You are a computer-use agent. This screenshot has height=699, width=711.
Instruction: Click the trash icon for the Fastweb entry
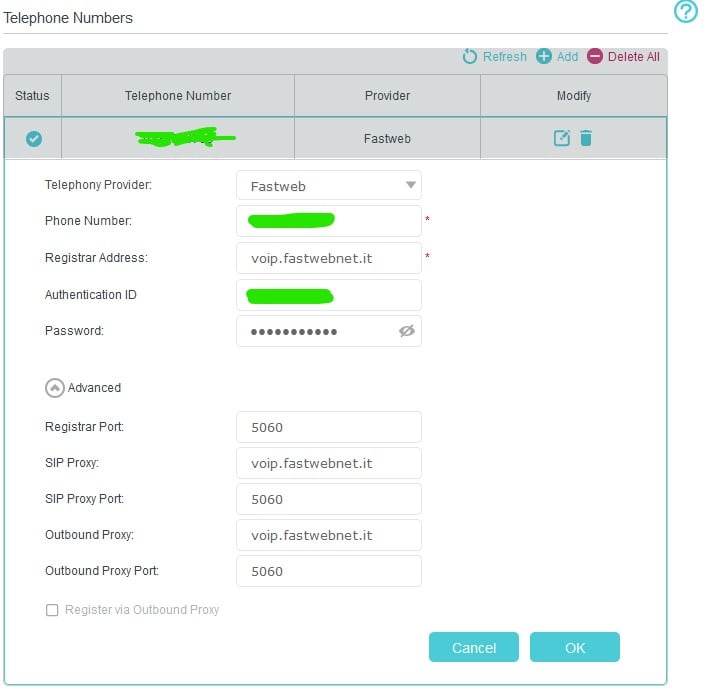tap(586, 138)
